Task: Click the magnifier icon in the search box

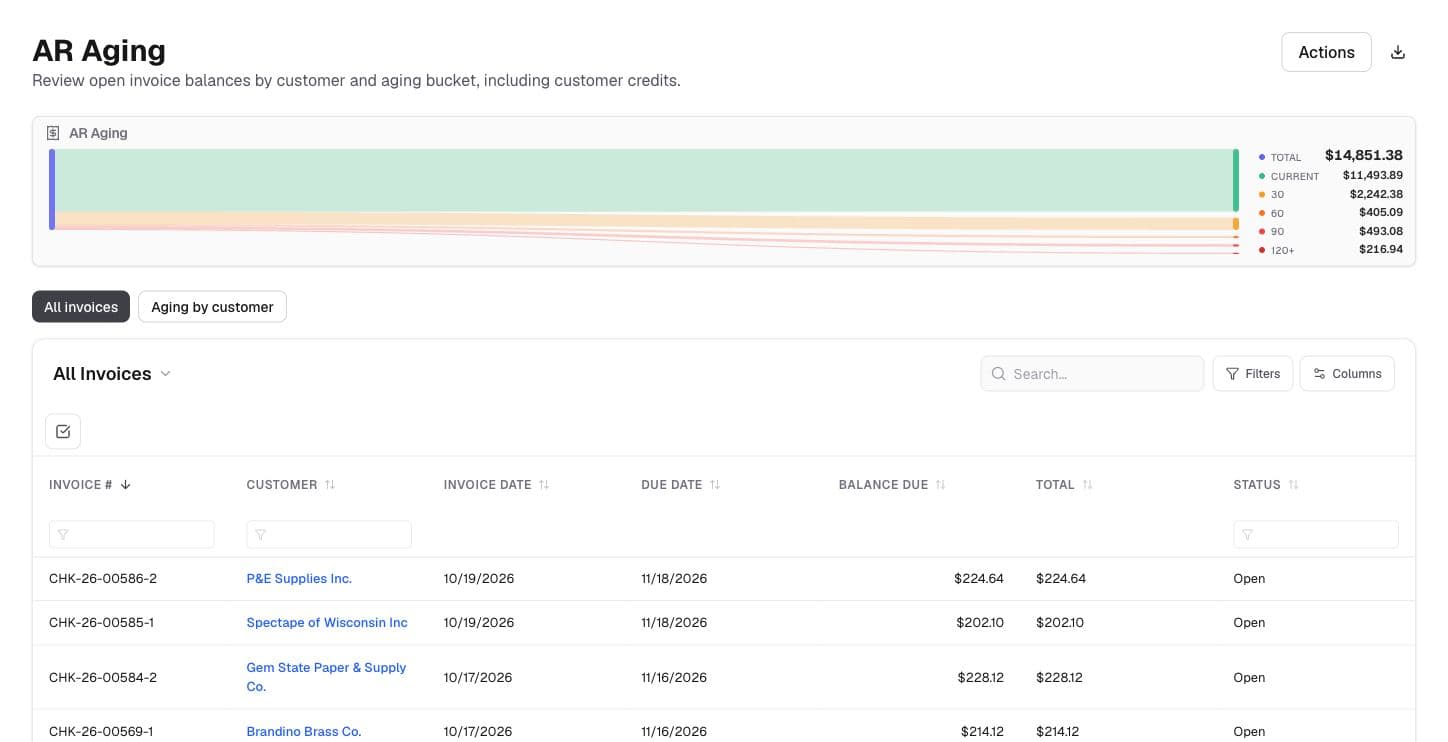Action: 998,374
